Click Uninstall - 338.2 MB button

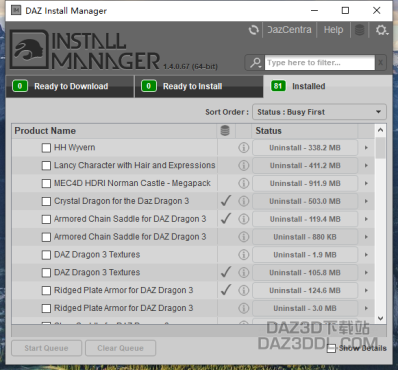point(305,148)
